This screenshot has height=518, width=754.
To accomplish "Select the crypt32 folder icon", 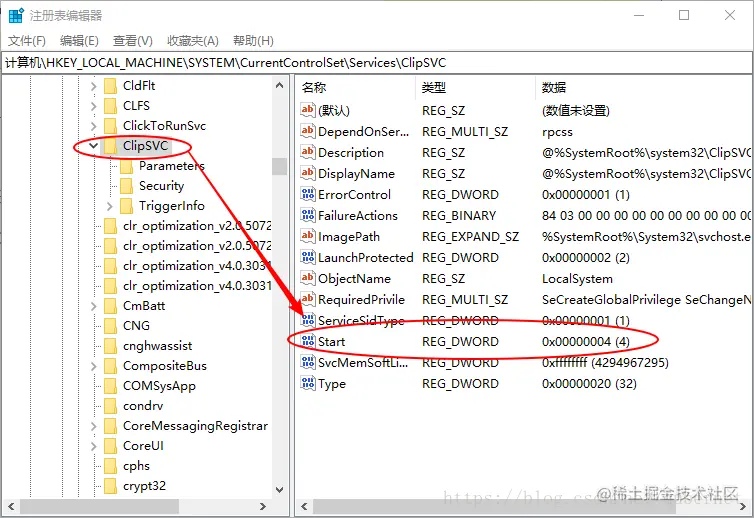I will [111, 486].
